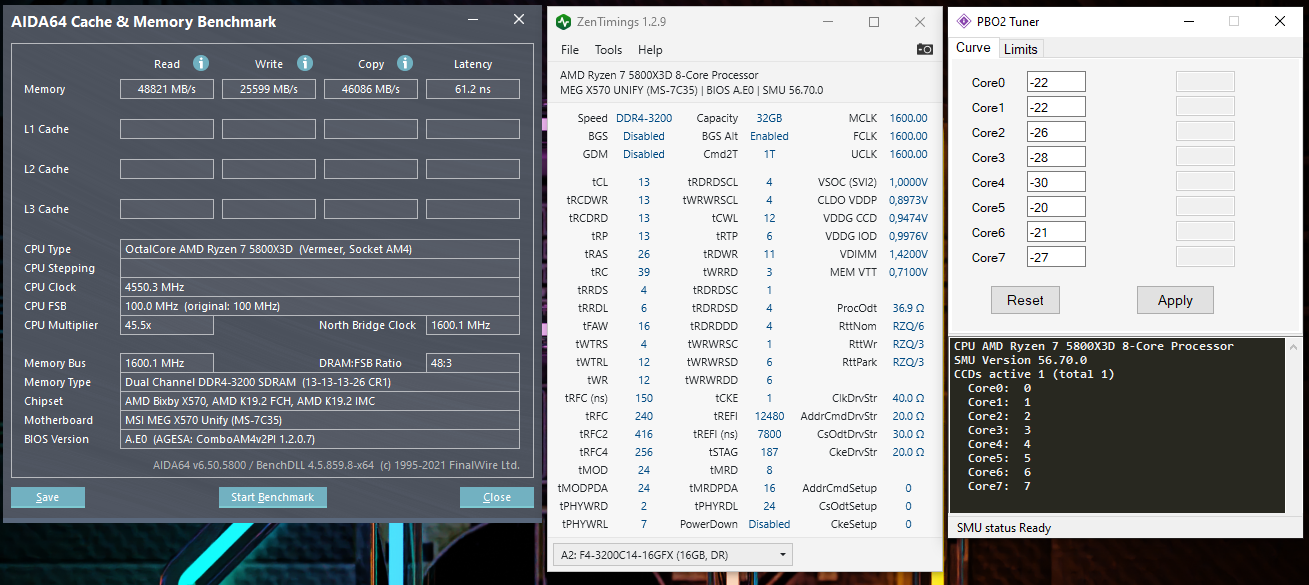1309x585 pixels.
Task: Click the Memory Latency value 61.2 ns
Action: pos(472,89)
